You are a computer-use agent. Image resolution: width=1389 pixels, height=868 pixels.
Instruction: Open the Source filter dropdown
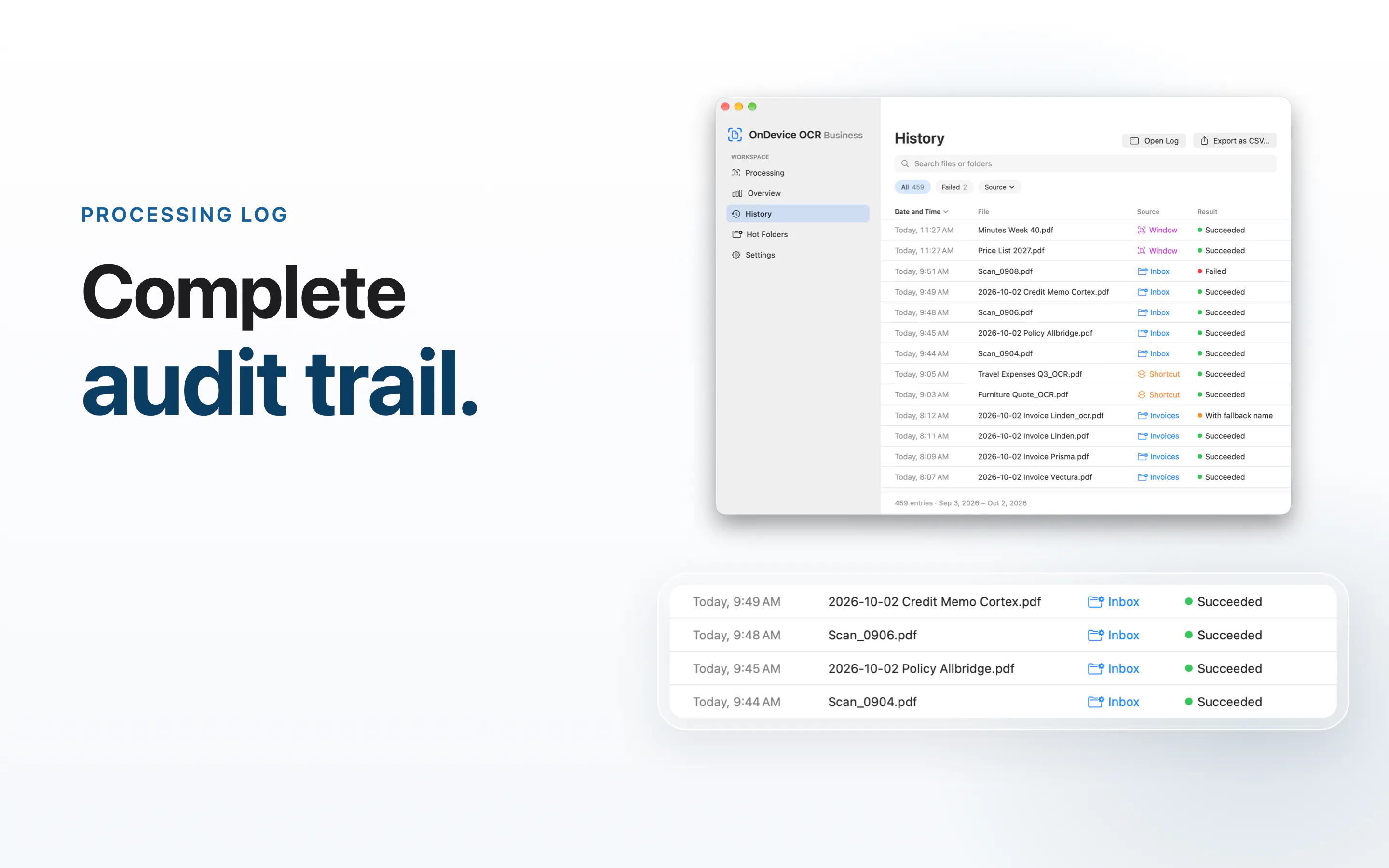[x=999, y=187]
